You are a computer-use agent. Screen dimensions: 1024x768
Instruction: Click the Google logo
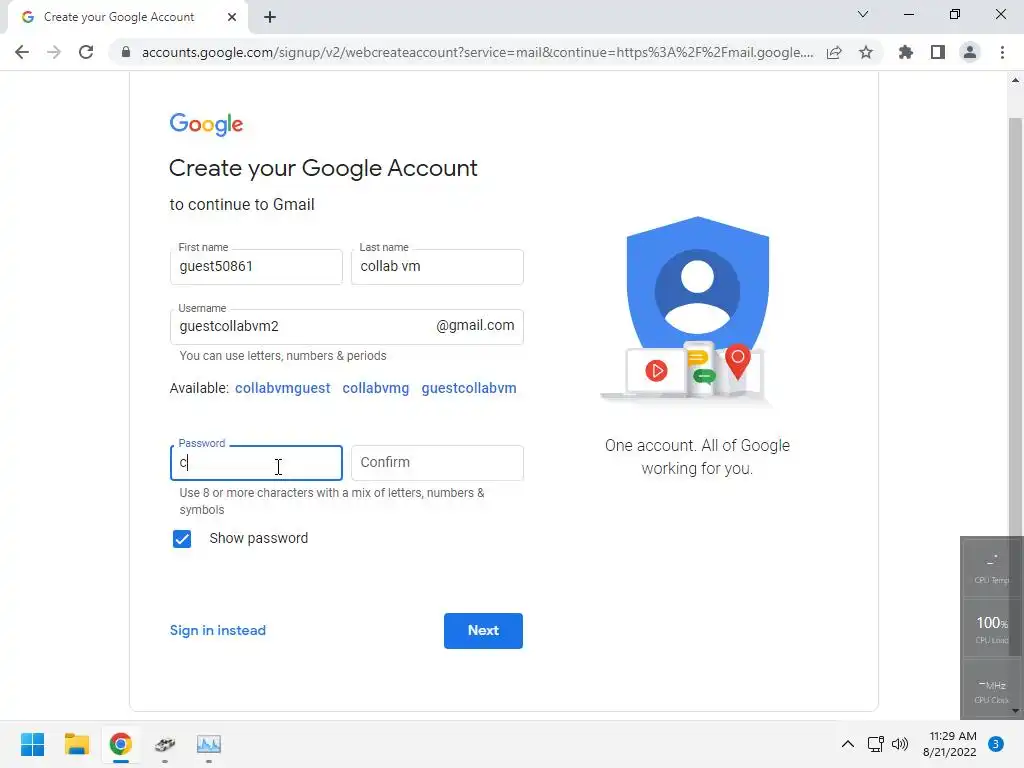(x=206, y=124)
